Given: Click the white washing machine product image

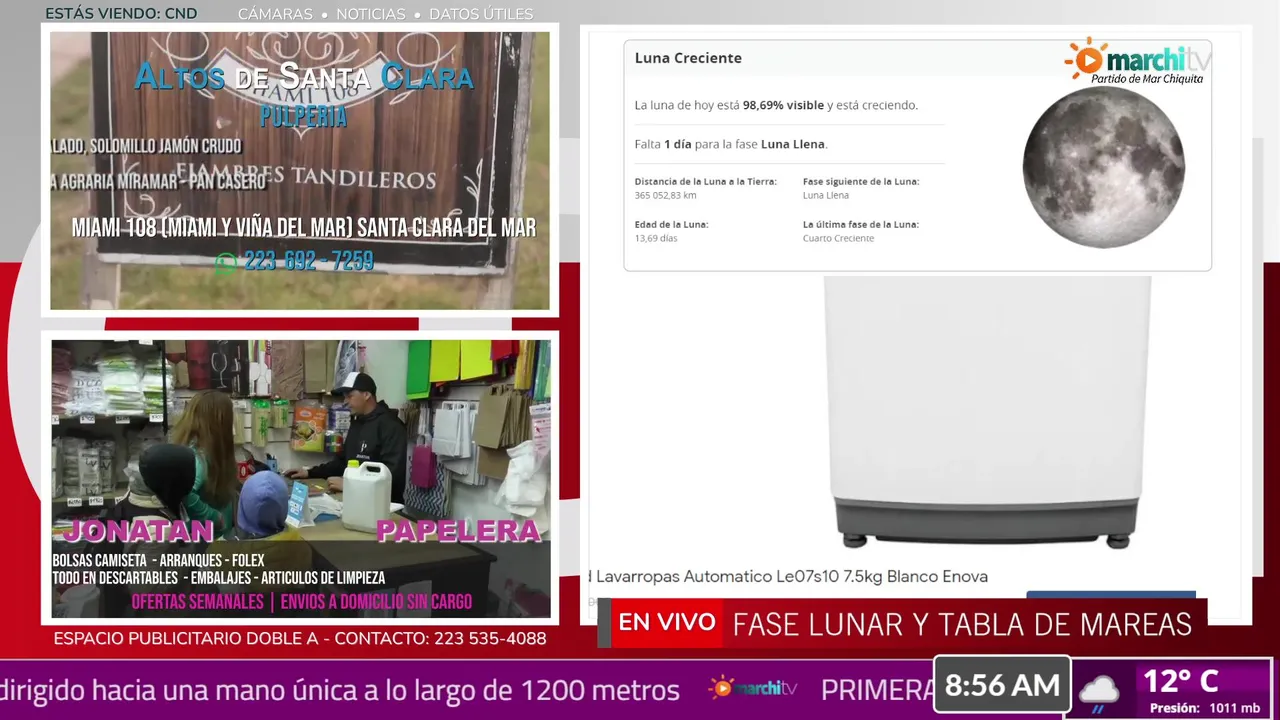Looking at the screenshot, I should pos(987,412).
